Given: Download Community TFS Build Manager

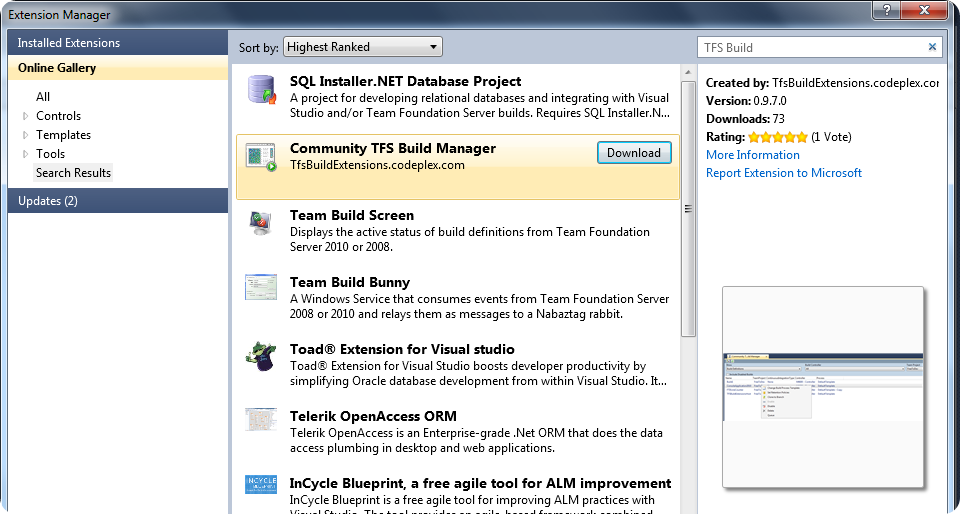Looking at the screenshot, I should (634, 153).
